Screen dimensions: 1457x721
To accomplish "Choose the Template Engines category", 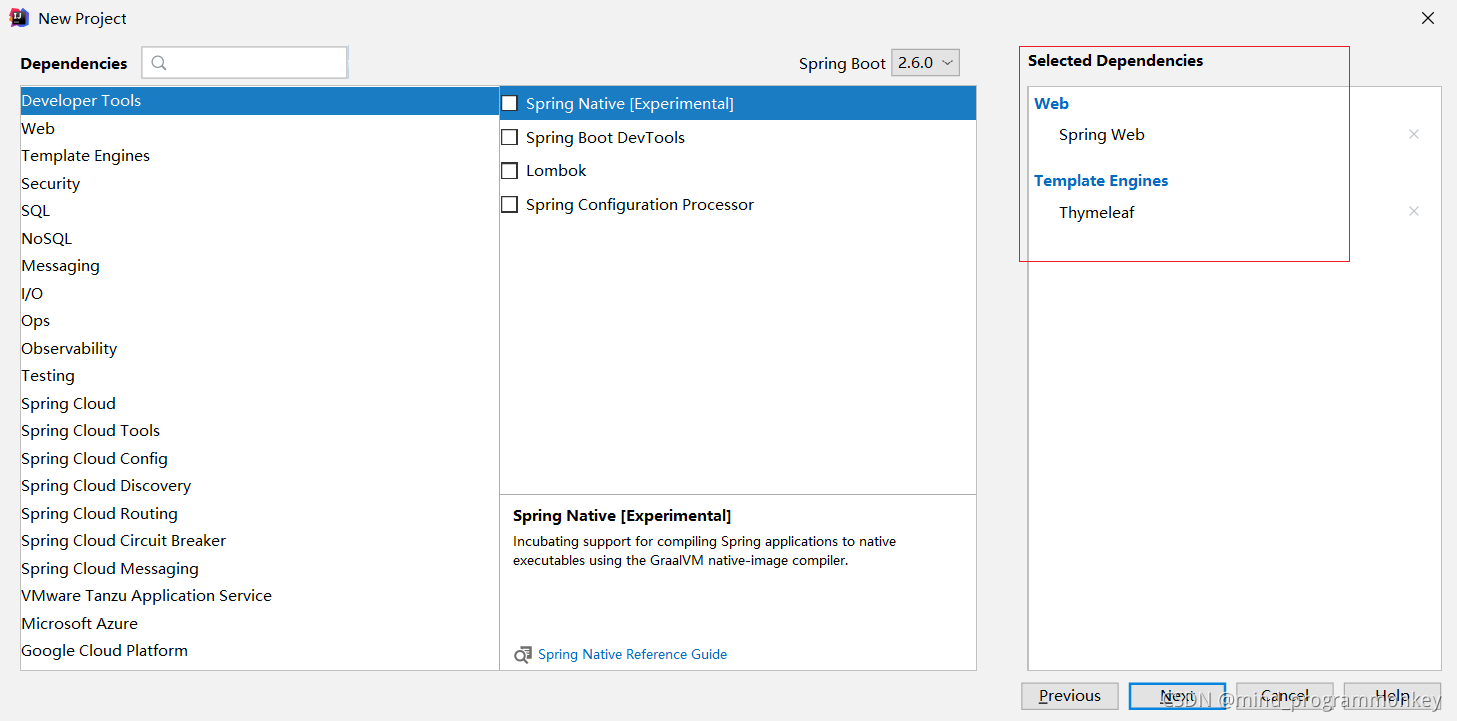I will tap(260, 156).
